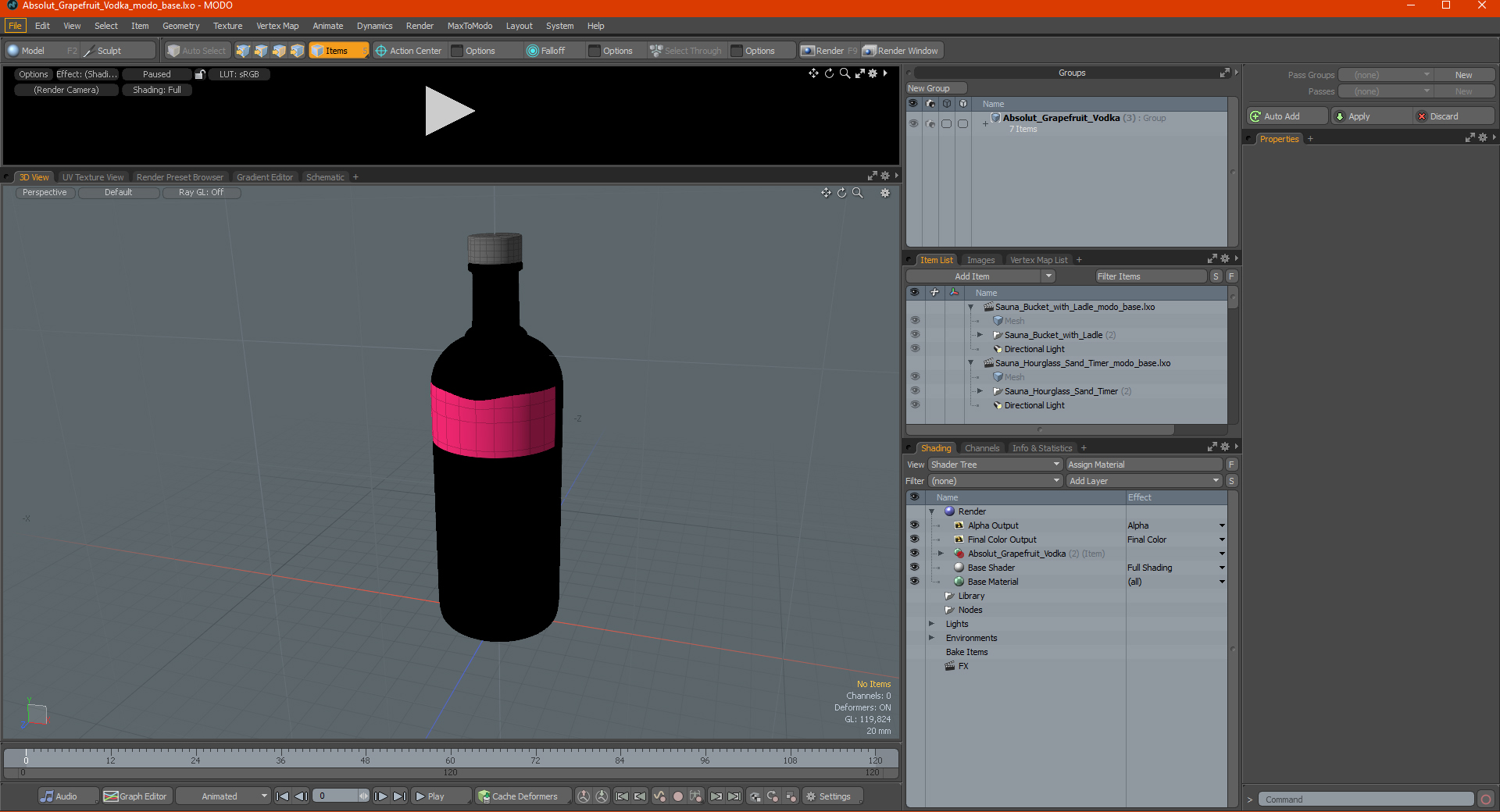This screenshot has width=1500, height=812.
Task: Click Render F9 button
Action: coord(829,51)
